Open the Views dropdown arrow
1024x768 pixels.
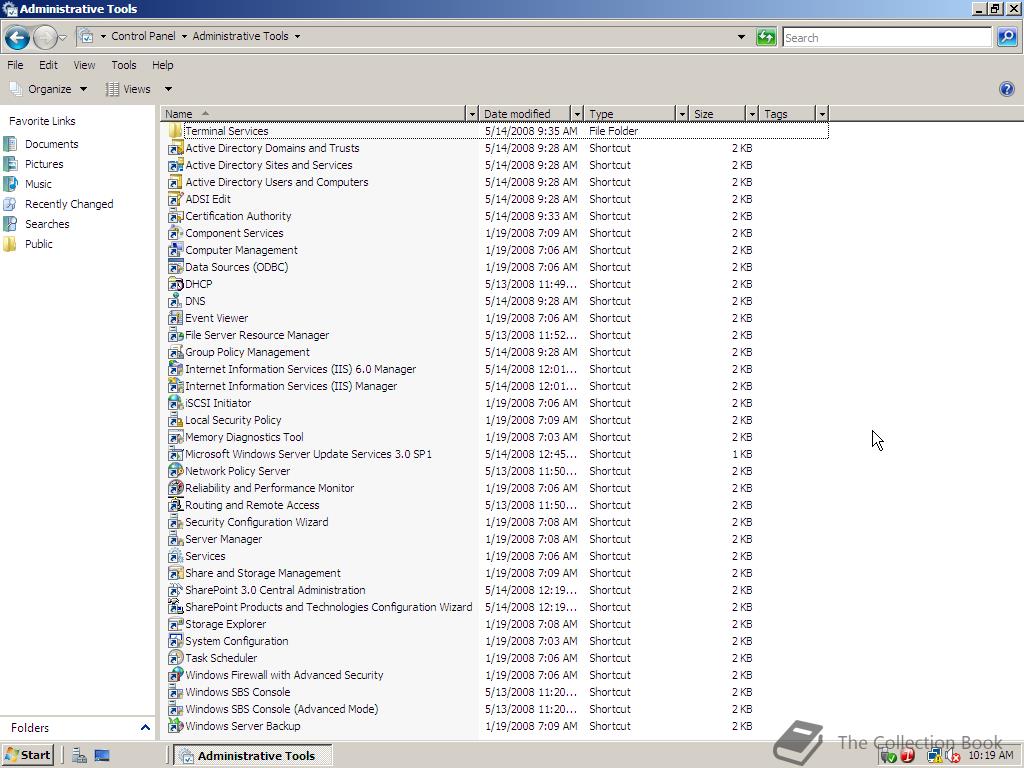(x=168, y=89)
